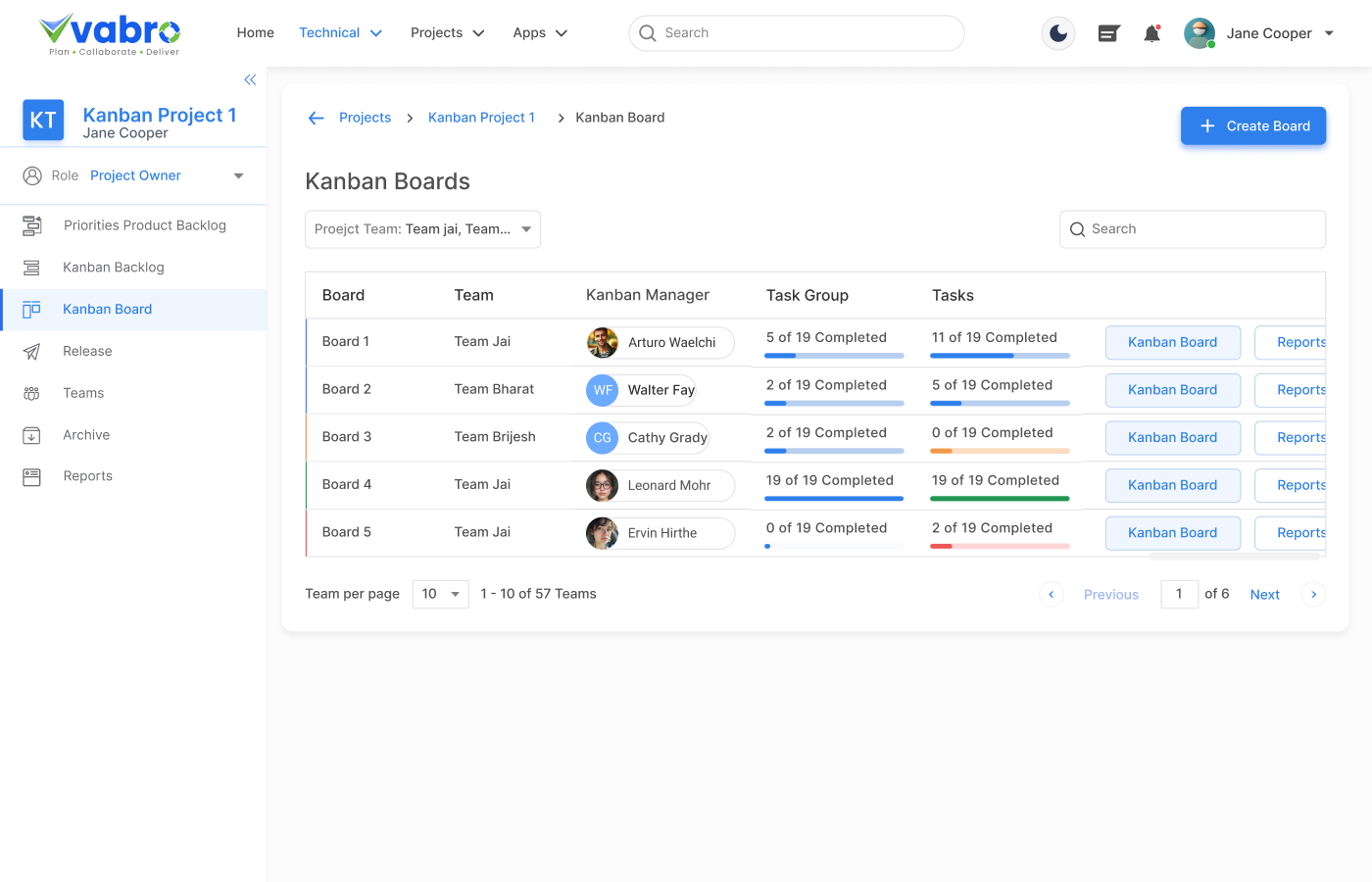Open the Priorities Product Backlog sidebar icon
This screenshot has width=1372, height=882.
32,224
